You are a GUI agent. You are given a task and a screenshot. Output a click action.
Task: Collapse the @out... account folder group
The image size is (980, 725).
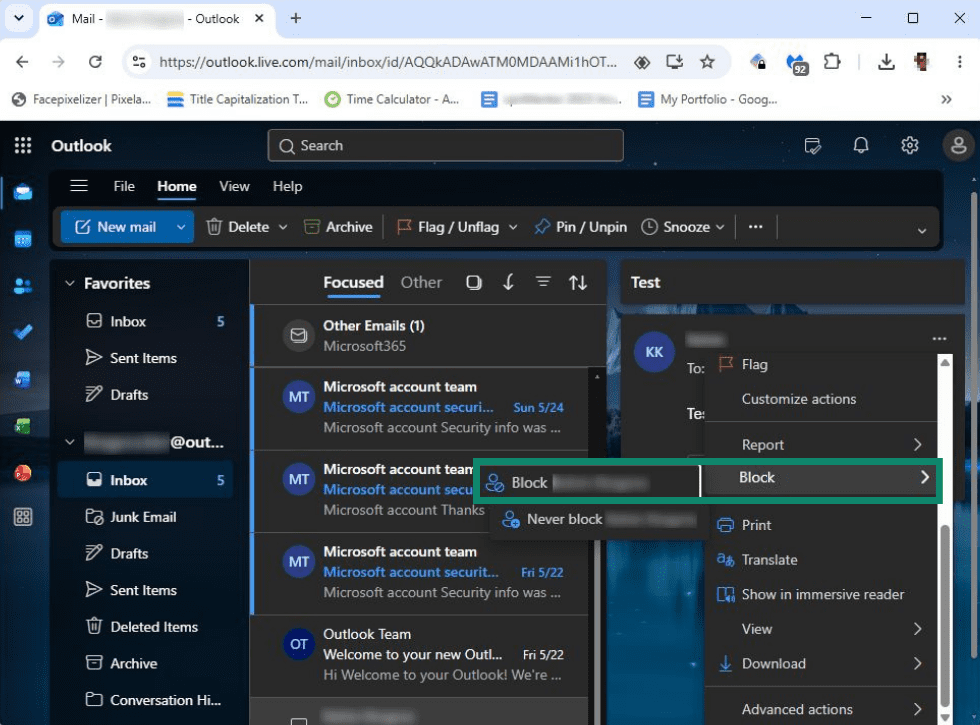point(70,442)
